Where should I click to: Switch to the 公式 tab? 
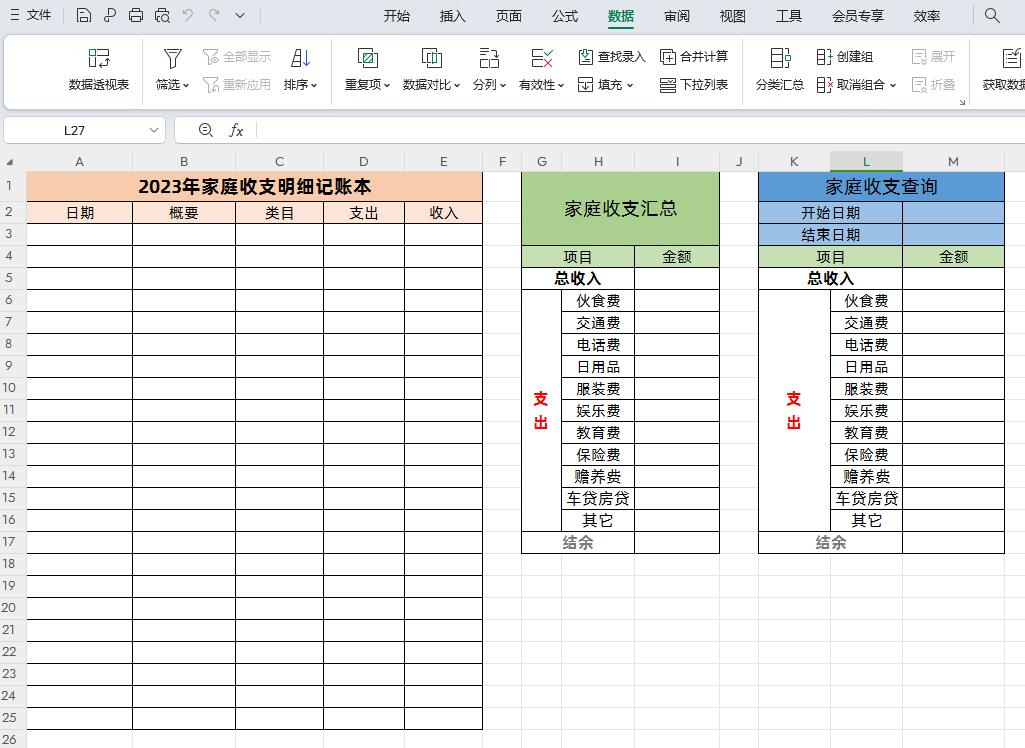[565, 16]
